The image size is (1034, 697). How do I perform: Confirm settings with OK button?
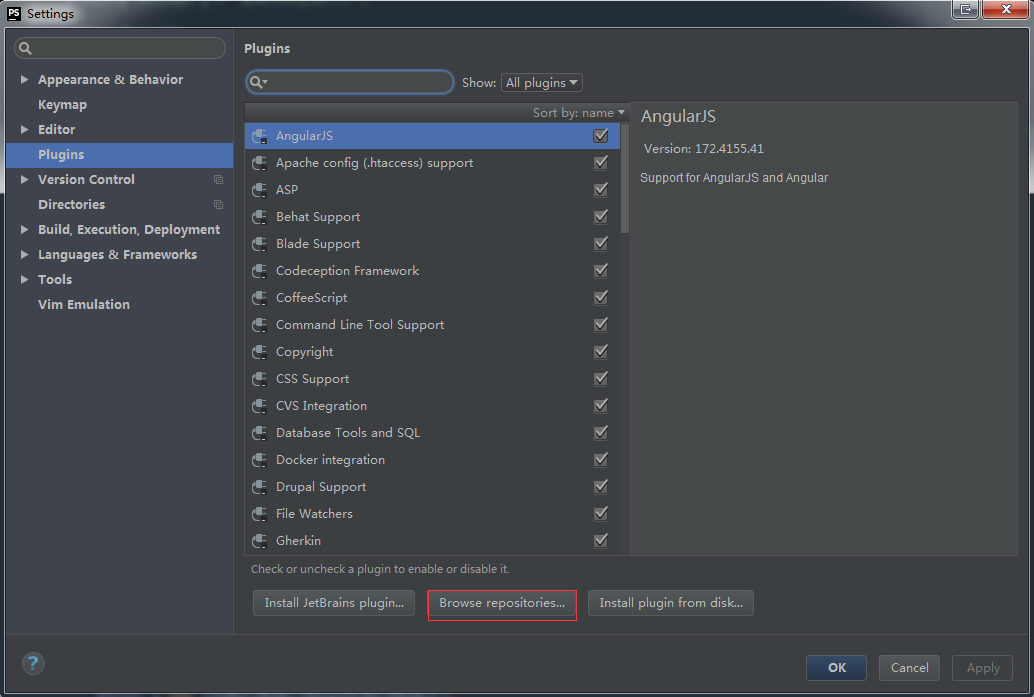[836, 668]
